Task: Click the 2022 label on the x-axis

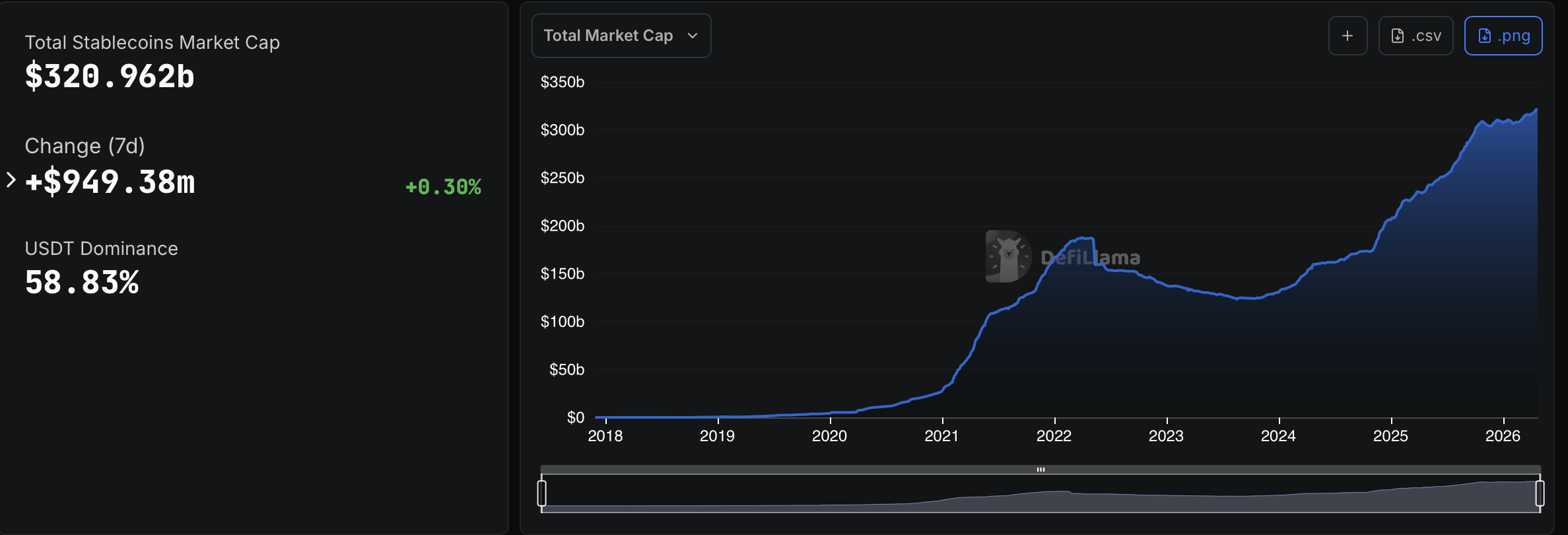Action: (1054, 436)
